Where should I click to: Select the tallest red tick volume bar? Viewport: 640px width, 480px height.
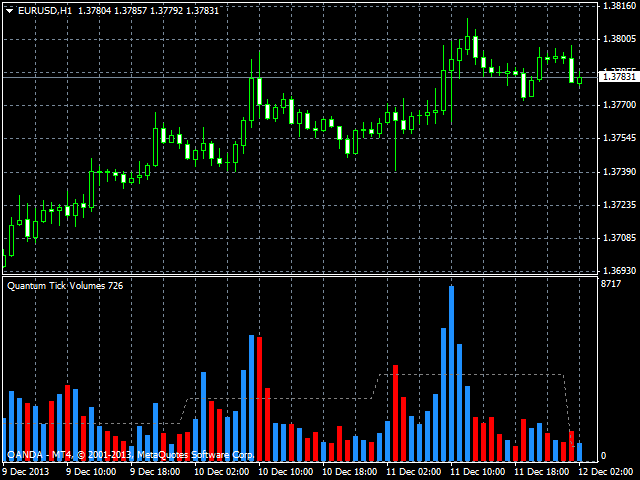point(259,398)
